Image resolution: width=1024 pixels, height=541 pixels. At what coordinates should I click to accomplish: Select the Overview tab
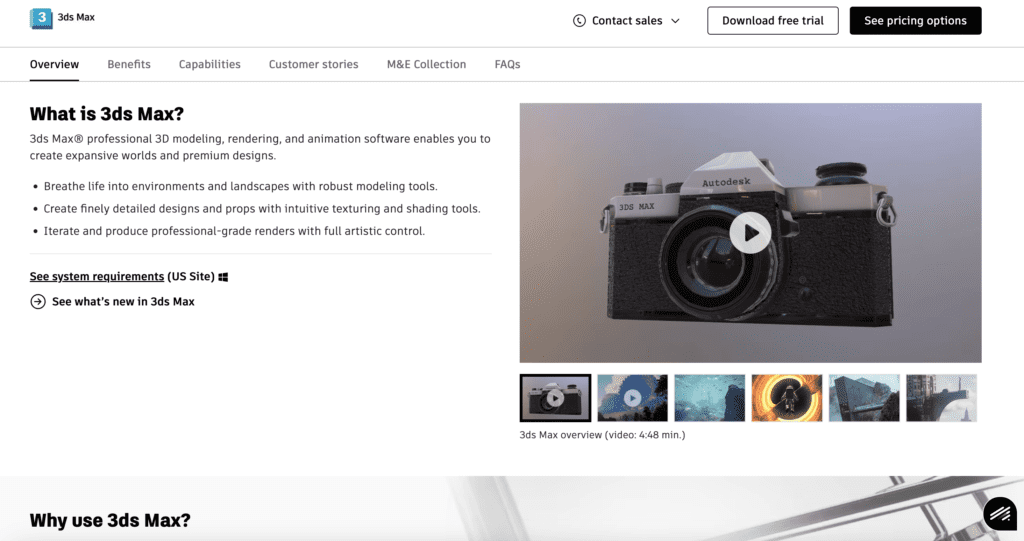(x=54, y=64)
